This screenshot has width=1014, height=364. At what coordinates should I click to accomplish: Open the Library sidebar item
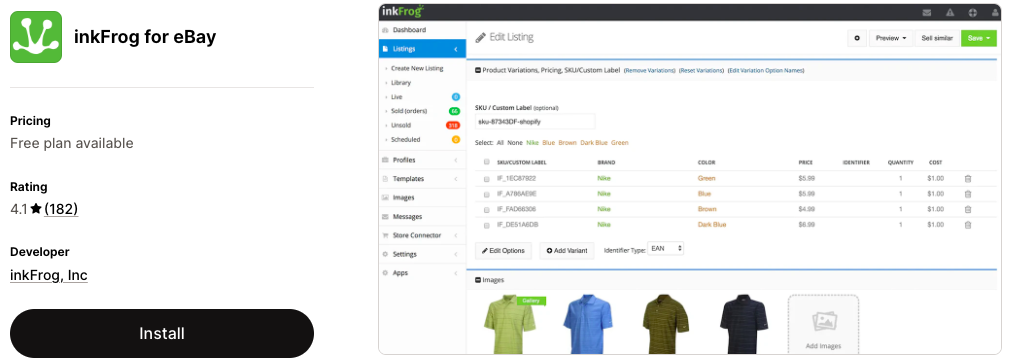401,83
